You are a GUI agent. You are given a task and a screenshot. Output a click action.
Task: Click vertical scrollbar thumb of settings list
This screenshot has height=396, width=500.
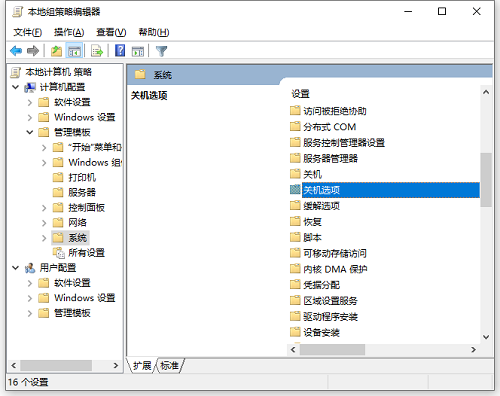coord(486,180)
